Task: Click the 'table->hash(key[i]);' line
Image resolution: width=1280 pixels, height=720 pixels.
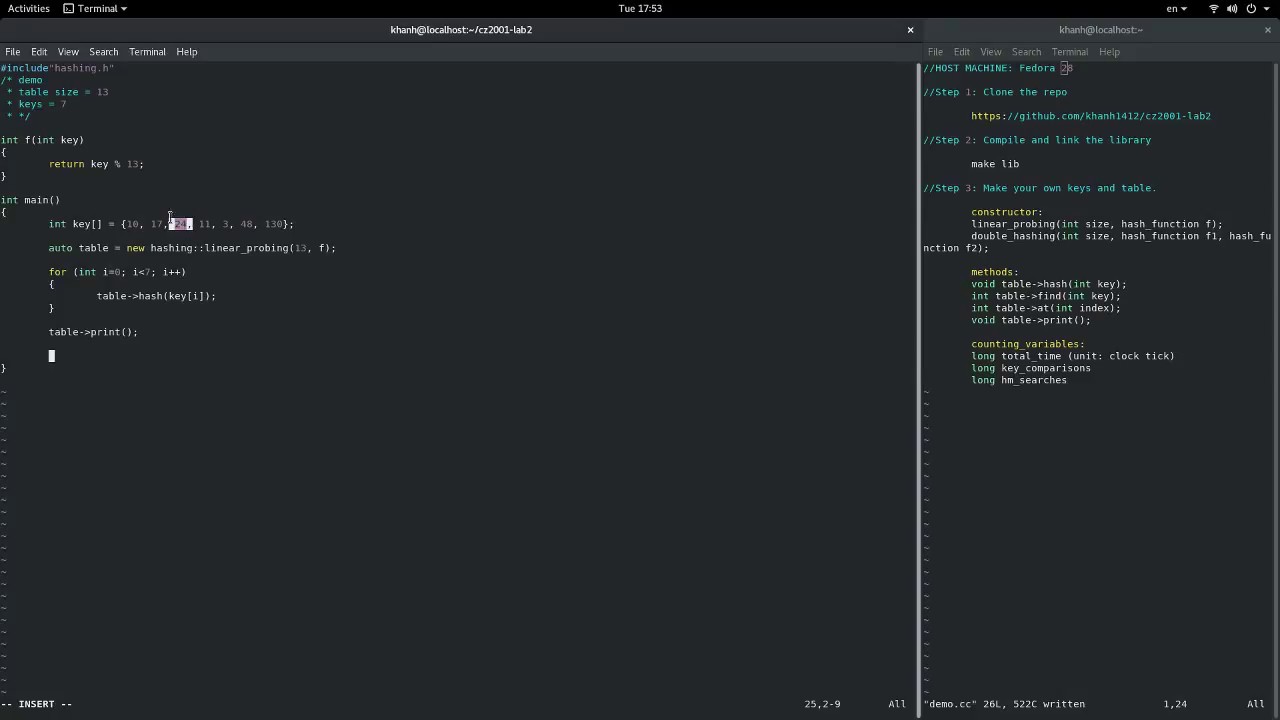Action: pyautogui.click(x=156, y=296)
